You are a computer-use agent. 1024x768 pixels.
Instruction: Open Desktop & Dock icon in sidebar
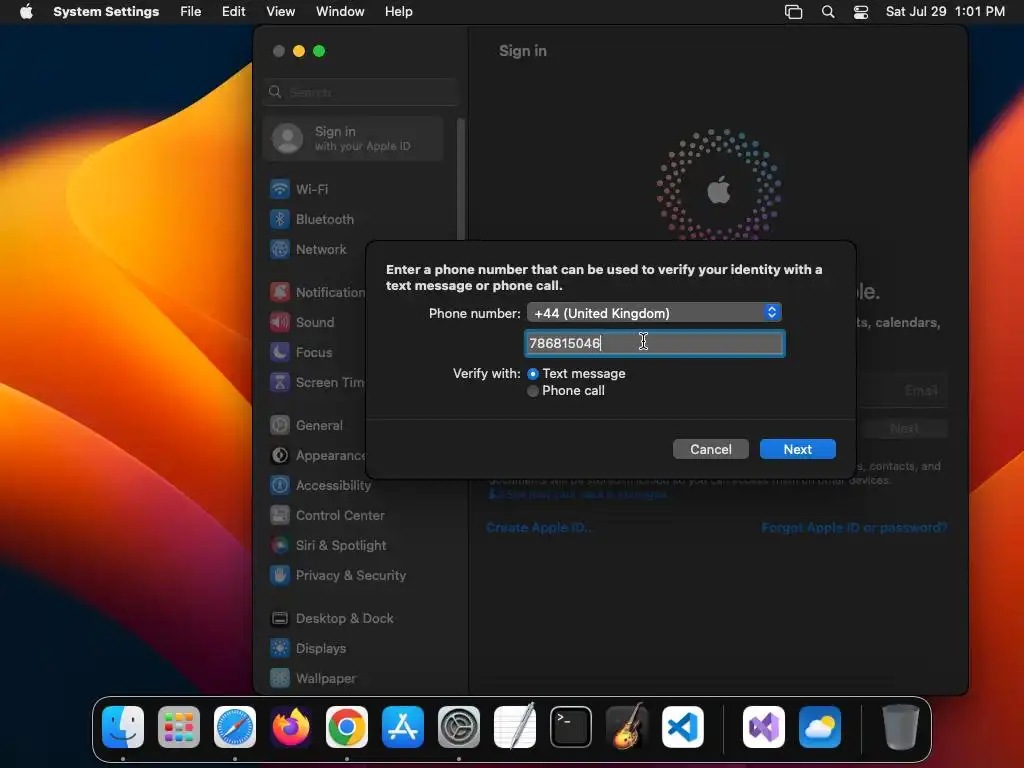point(280,619)
